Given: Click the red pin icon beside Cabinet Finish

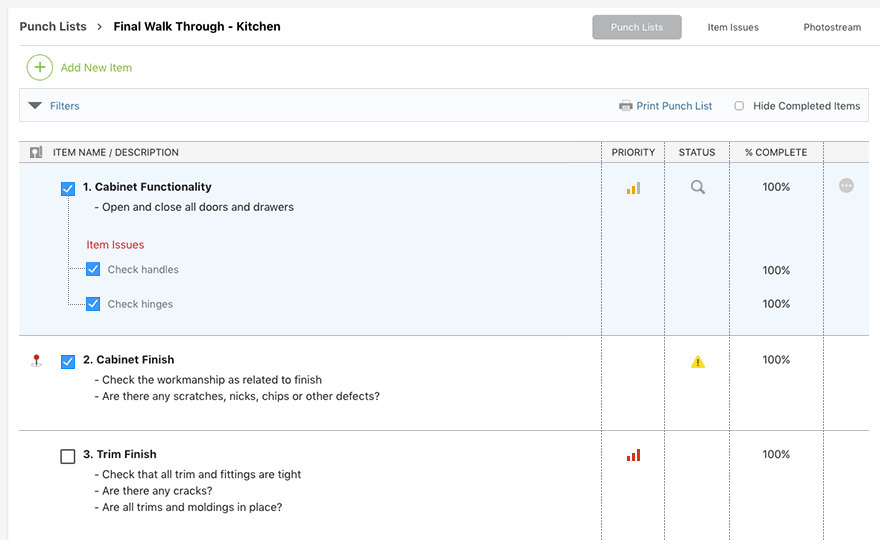Looking at the screenshot, I should (x=37, y=360).
